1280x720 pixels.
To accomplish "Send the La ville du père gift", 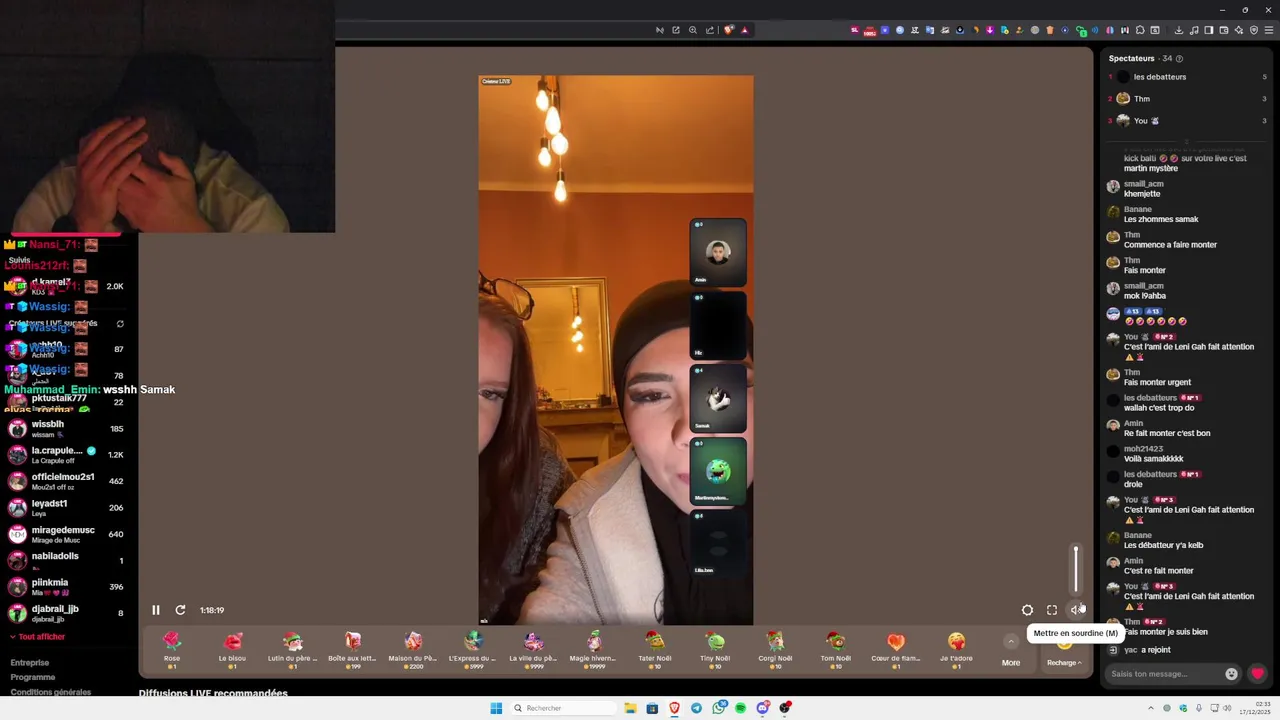I will tap(533, 649).
